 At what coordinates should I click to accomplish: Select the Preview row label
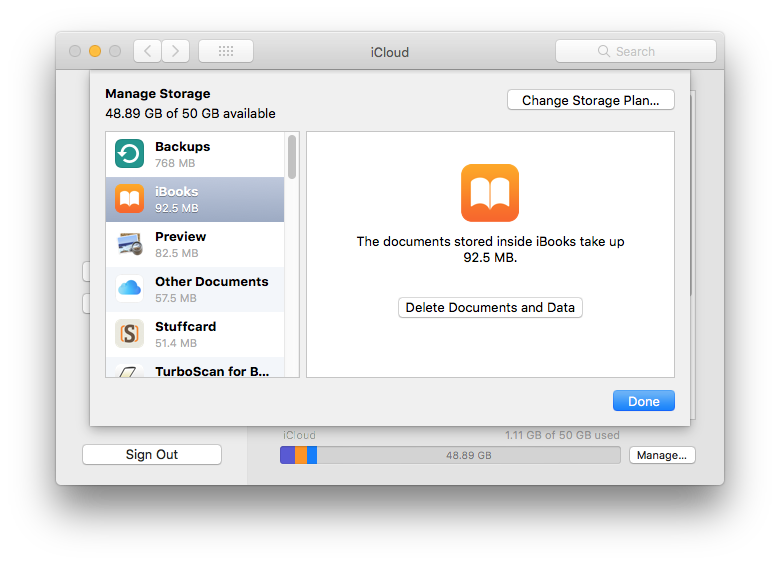point(181,237)
